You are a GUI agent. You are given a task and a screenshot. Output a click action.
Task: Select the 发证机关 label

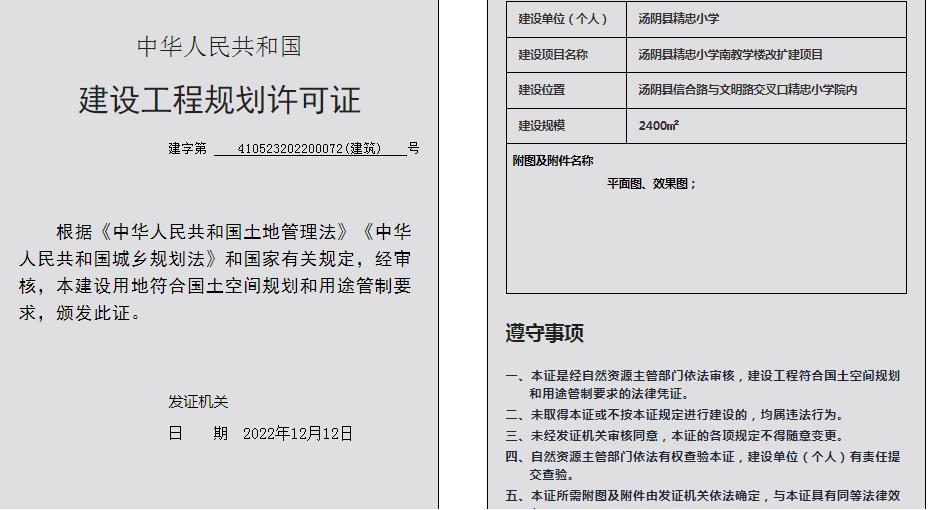198,402
